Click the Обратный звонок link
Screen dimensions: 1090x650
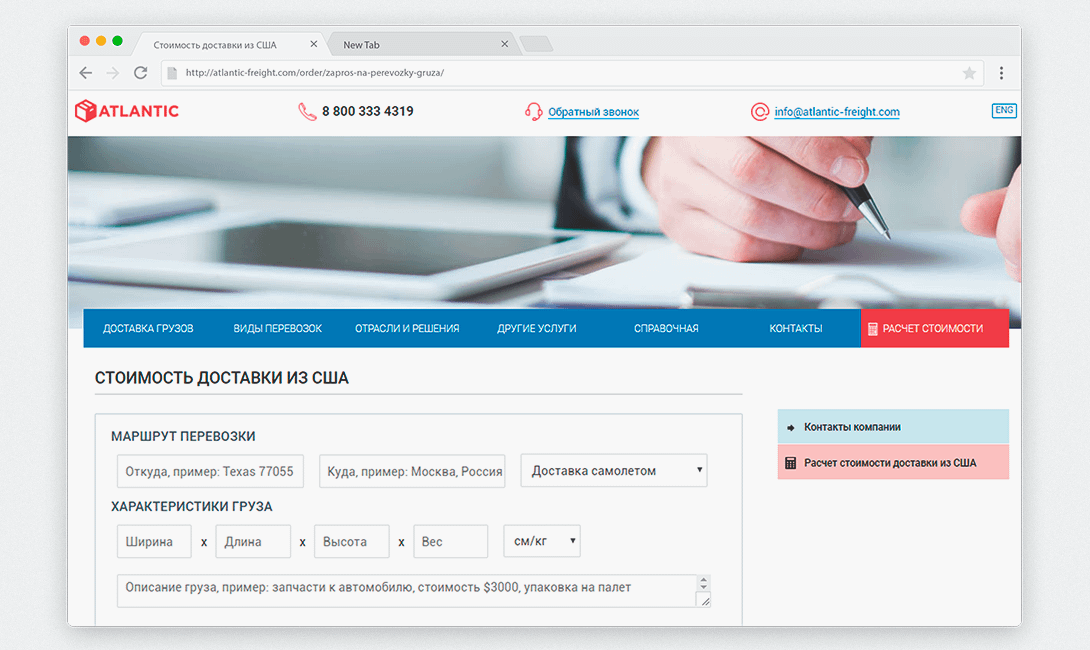[593, 112]
